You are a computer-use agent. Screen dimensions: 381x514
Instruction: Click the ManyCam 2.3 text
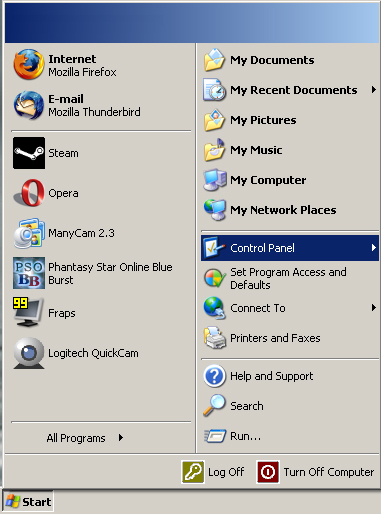point(81,233)
